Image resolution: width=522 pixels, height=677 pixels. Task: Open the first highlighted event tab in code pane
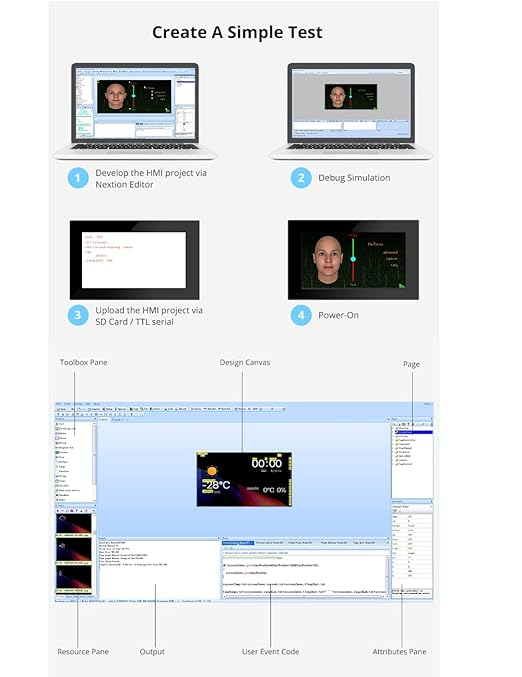237,543
